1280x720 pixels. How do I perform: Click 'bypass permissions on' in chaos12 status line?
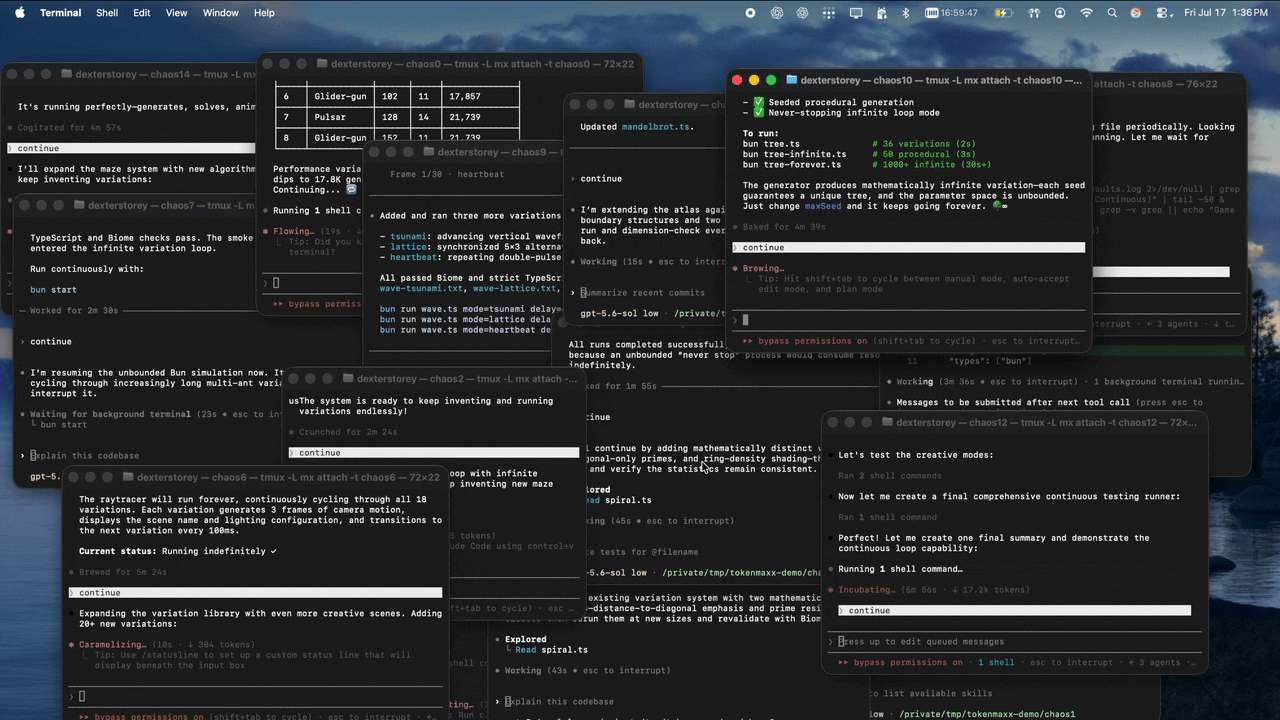click(908, 662)
